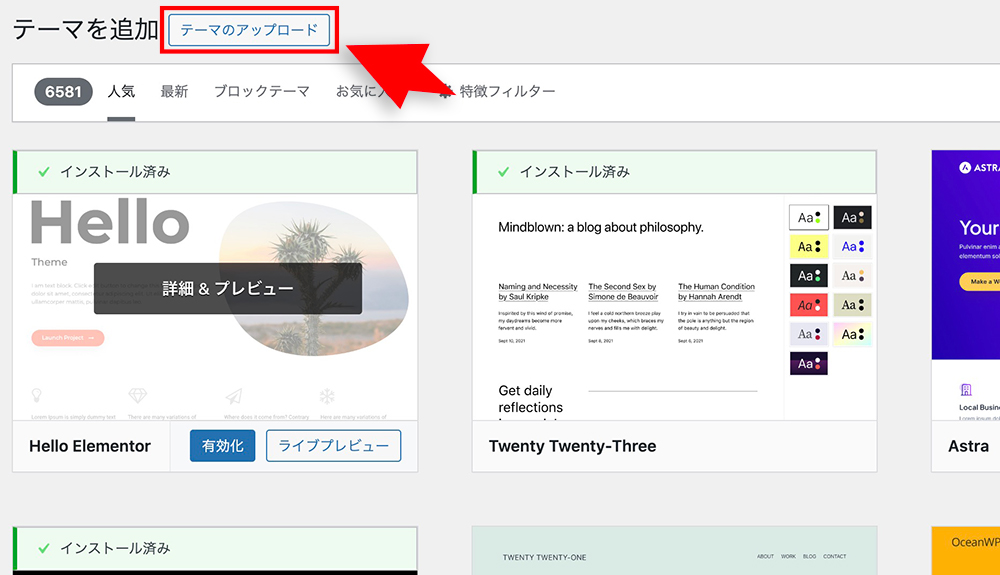Click green checkmark icon on Hello Elementor card
Viewport: 1000px width, 575px height.
[44, 172]
